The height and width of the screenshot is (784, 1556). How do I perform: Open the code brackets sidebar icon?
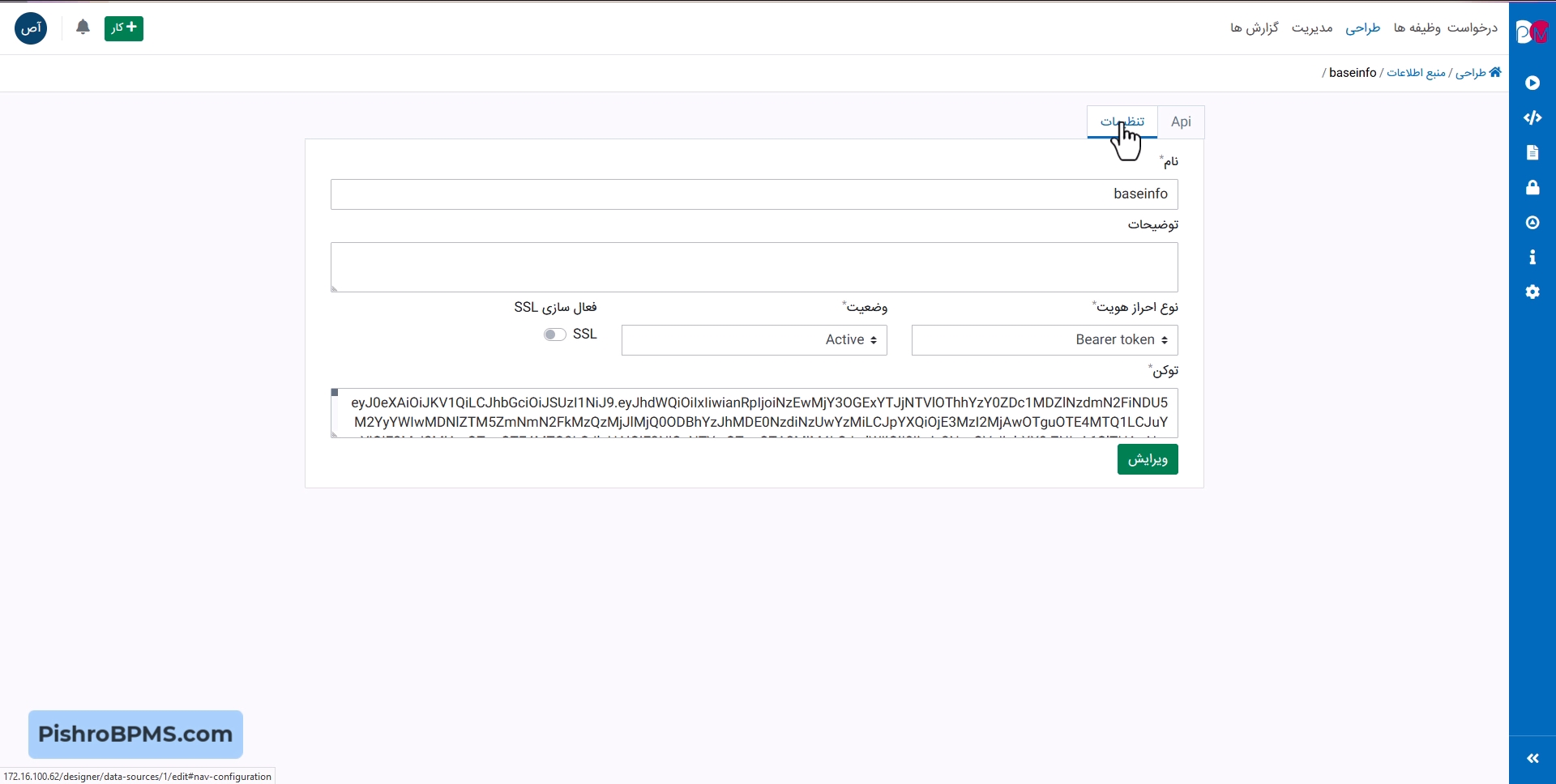click(1532, 118)
